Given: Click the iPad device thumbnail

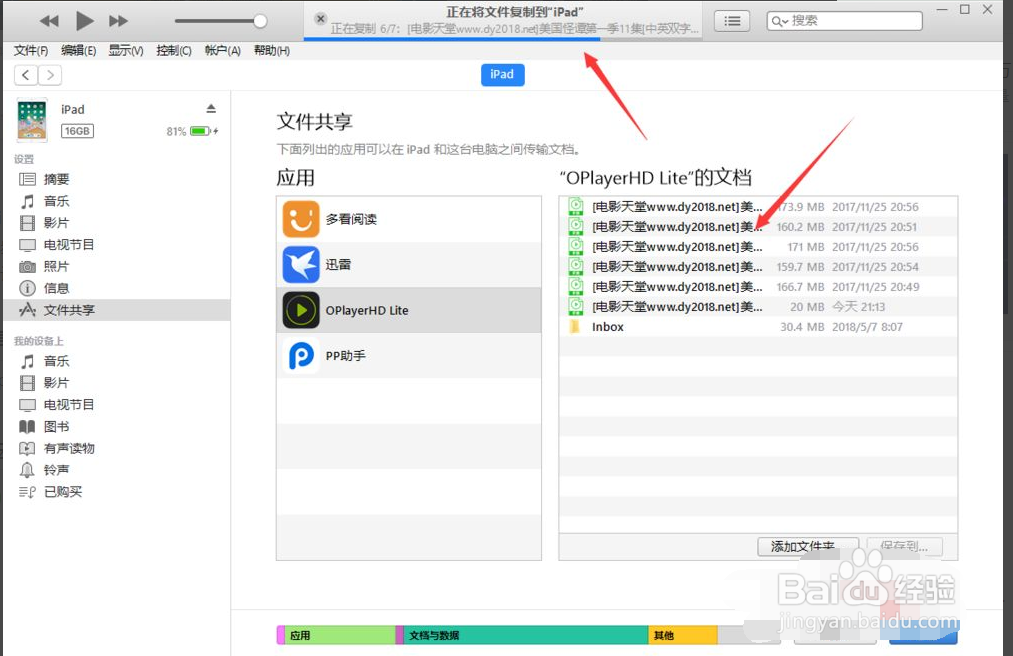Looking at the screenshot, I should pyautogui.click(x=32, y=120).
